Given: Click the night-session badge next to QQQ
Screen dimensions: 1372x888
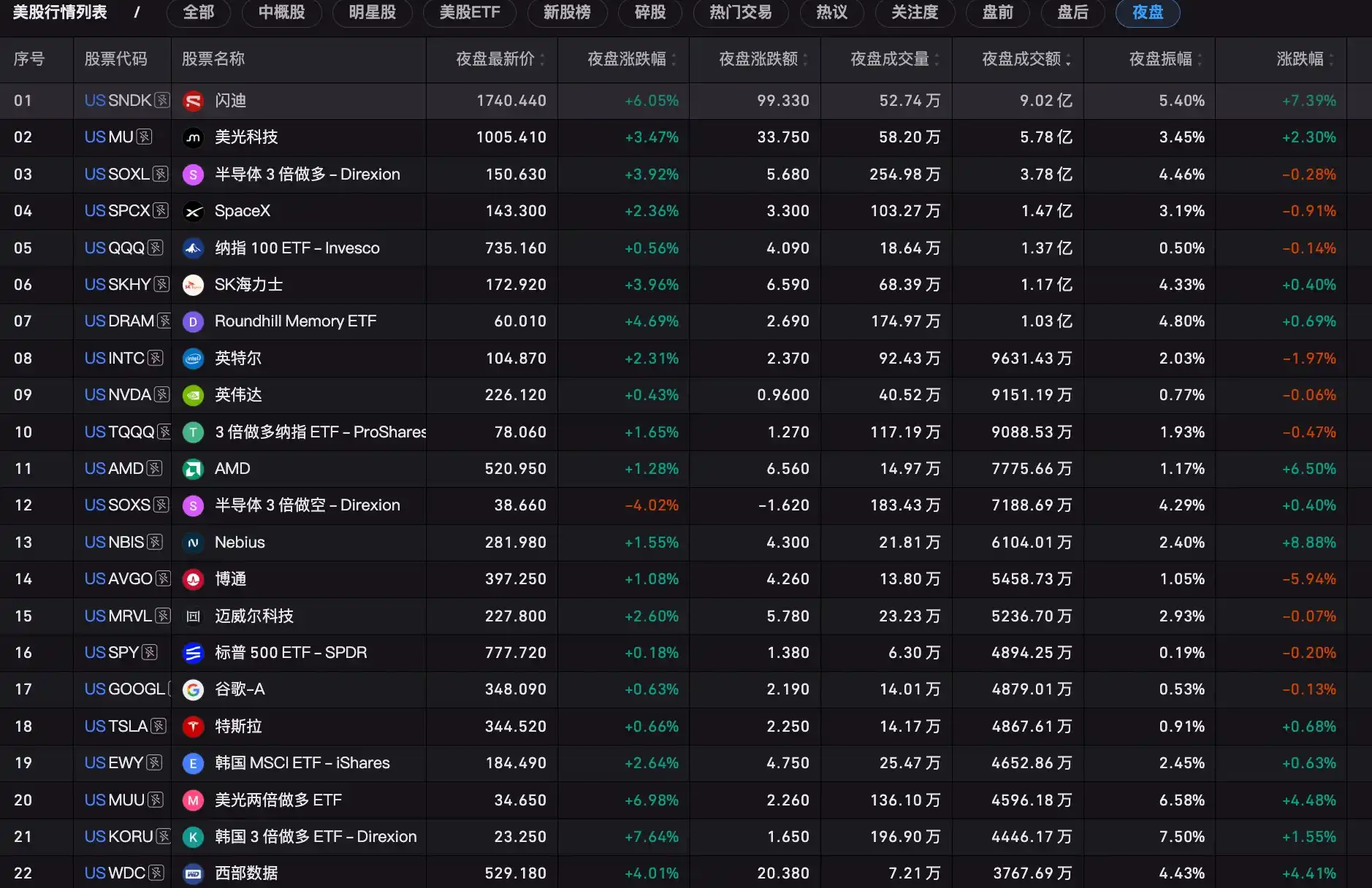Looking at the screenshot, I should pyautogui.click(x=155, y=248).
